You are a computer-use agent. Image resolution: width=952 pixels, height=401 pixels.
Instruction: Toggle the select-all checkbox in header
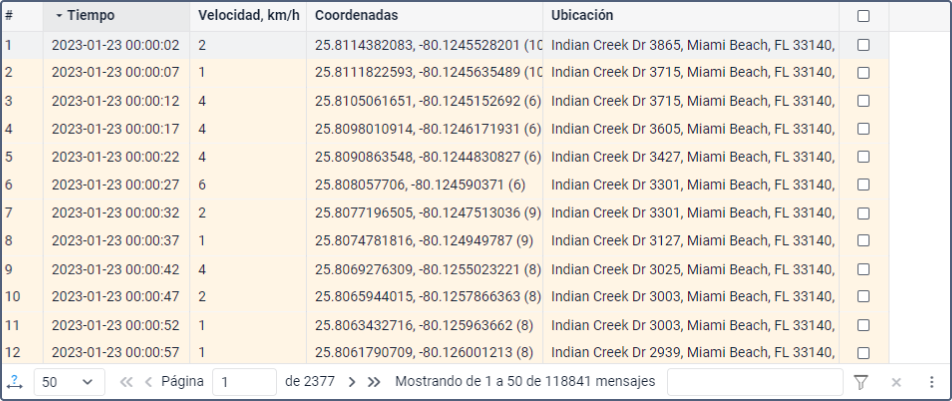point(863,16)
